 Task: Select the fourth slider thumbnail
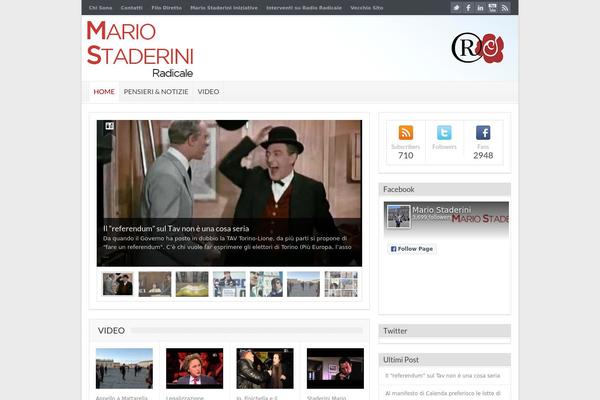tap(229, 284)
